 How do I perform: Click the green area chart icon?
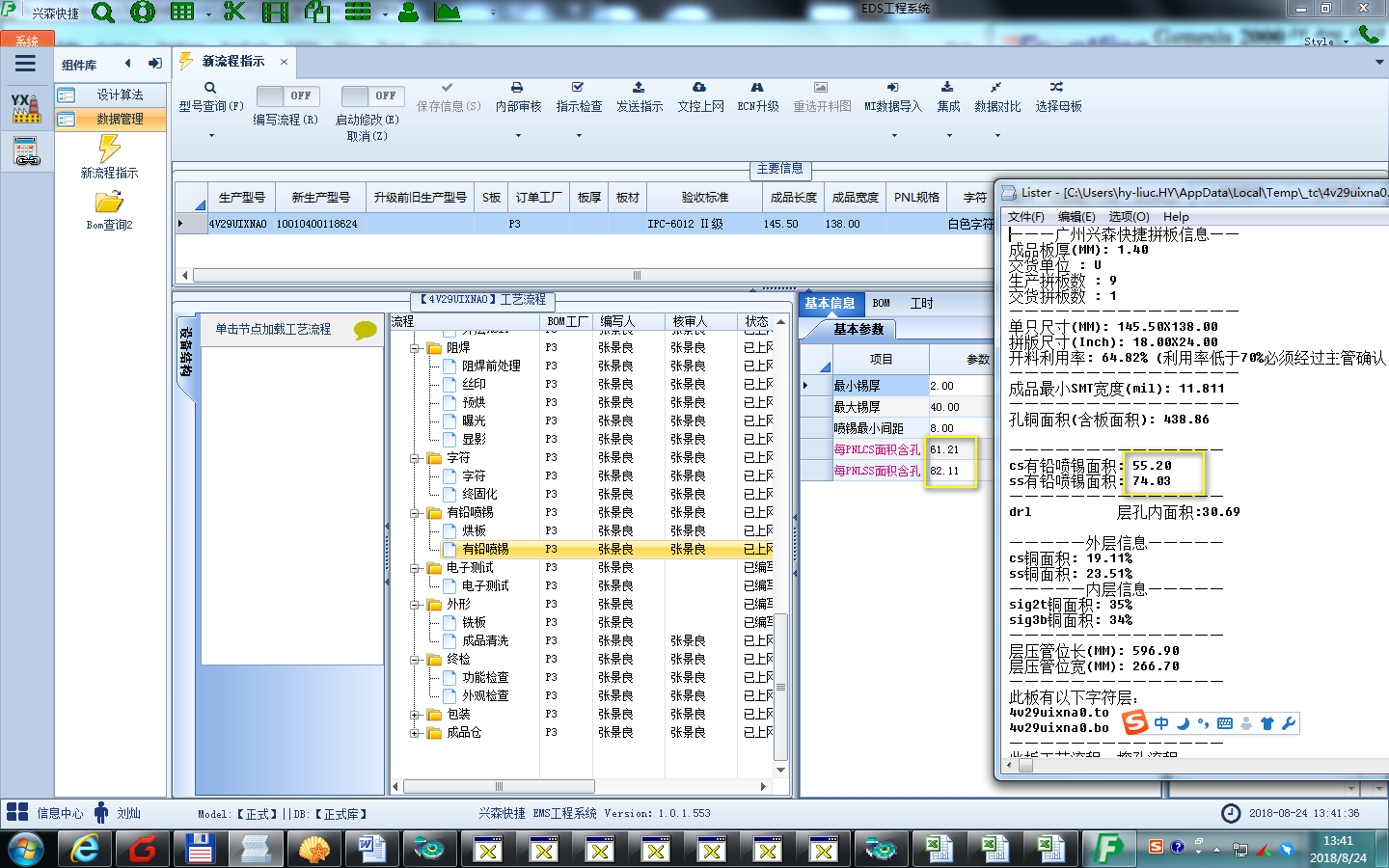tap(448, 13)
